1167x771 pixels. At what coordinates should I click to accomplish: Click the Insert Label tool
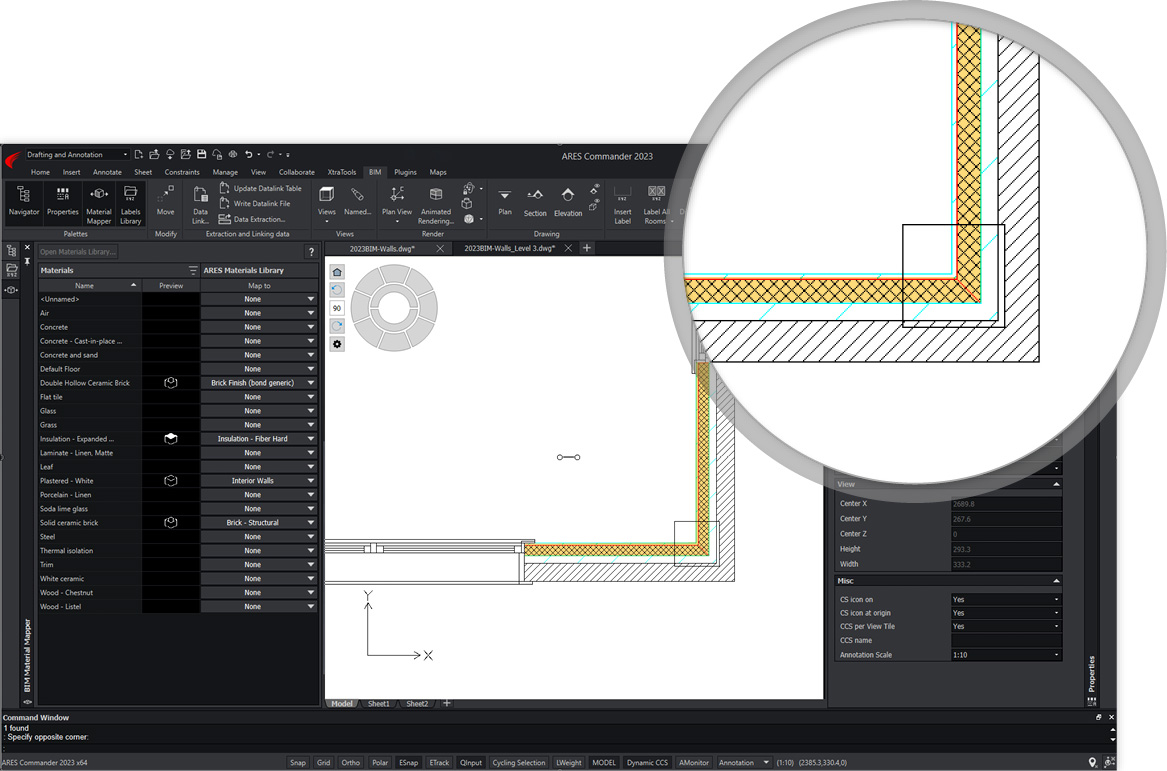622,205
